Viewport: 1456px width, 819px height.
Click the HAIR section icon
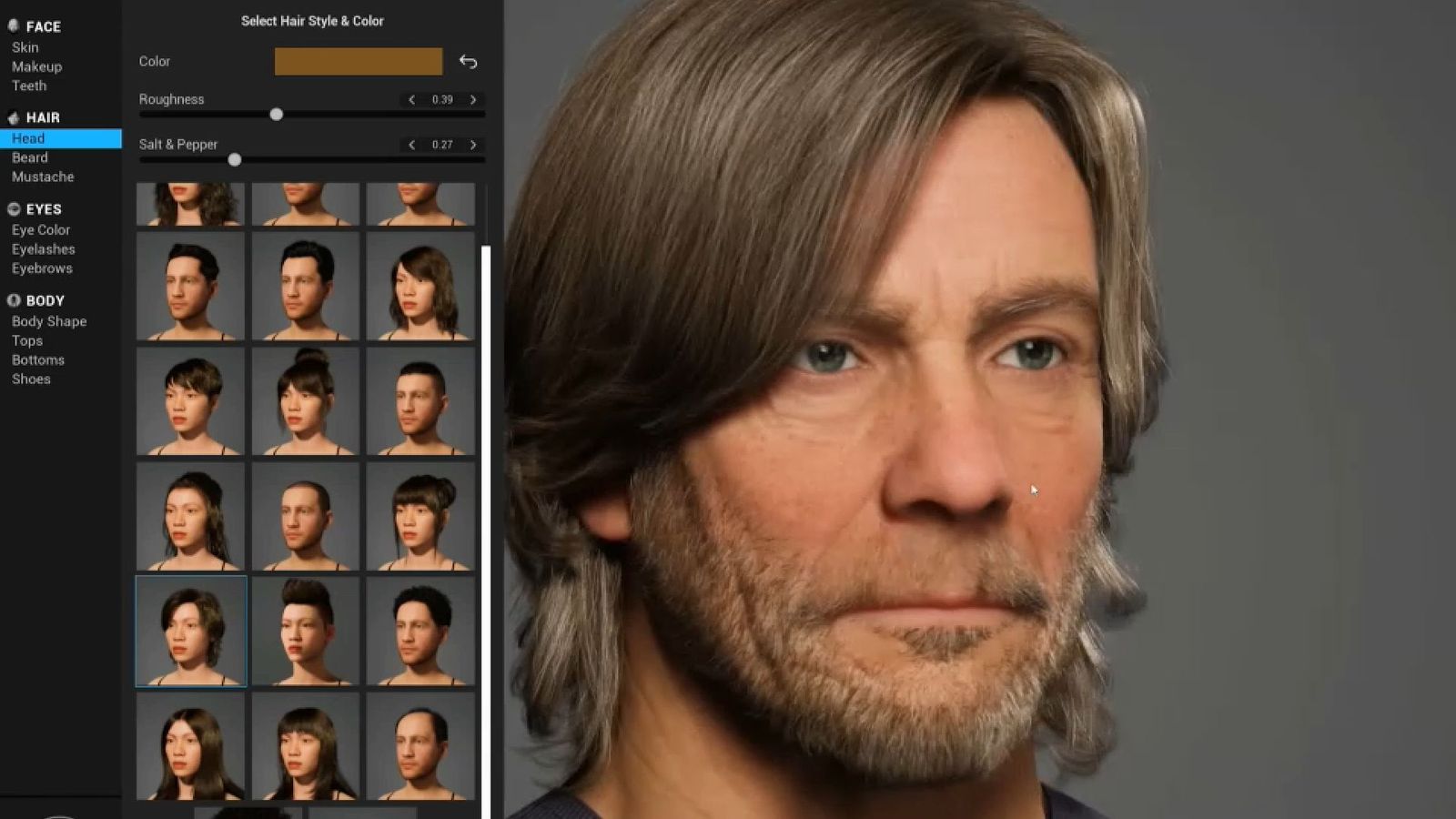click(14, 117)
